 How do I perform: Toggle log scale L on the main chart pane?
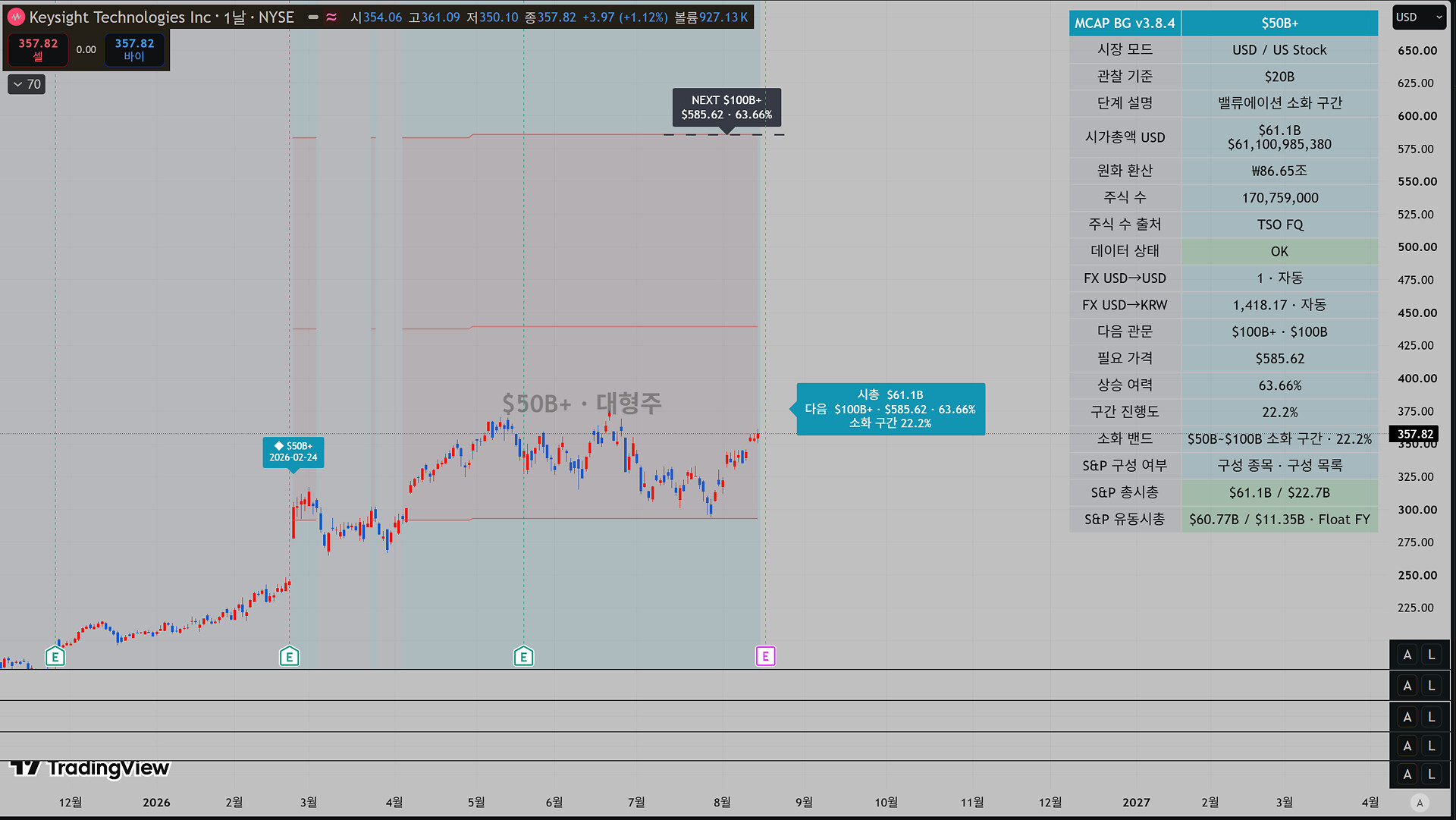(x=1432, y=655)
